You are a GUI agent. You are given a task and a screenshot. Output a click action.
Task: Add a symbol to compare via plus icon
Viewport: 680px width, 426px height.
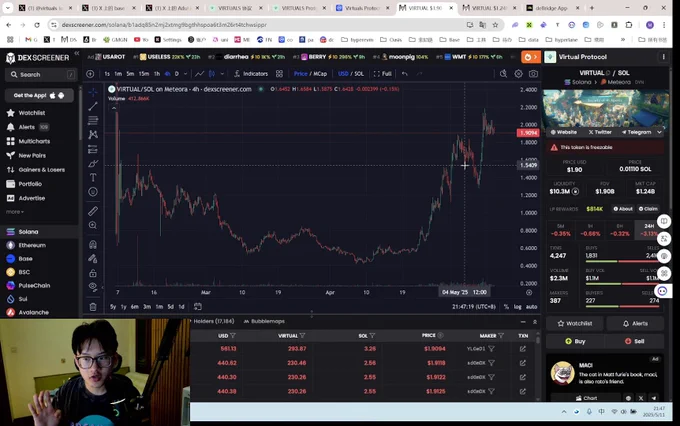point(90,74)
